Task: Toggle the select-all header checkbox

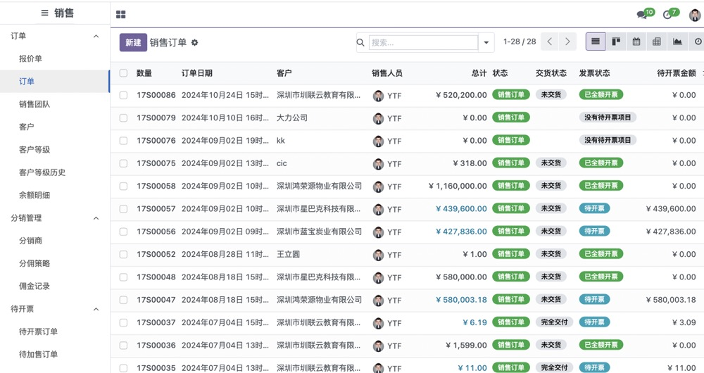Action: tap(123, 73)
